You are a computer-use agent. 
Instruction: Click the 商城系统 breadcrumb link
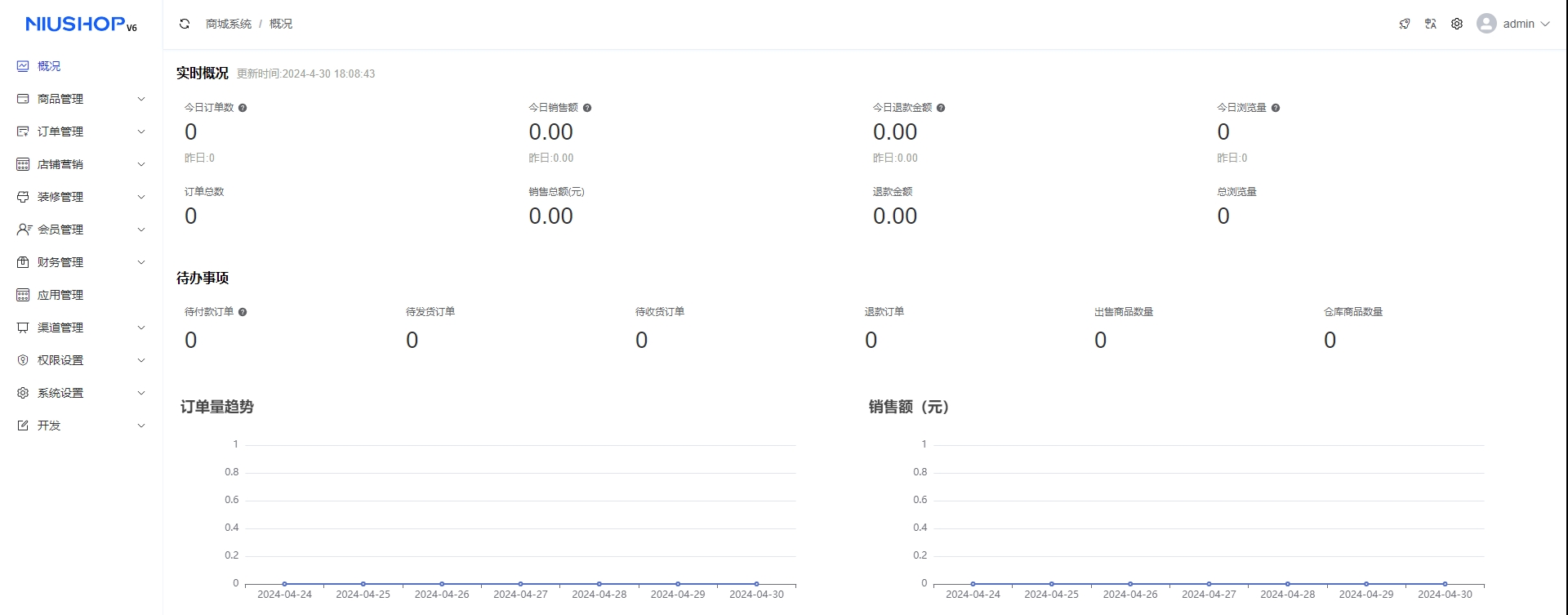pyautogui.click(x=229, y=24)
